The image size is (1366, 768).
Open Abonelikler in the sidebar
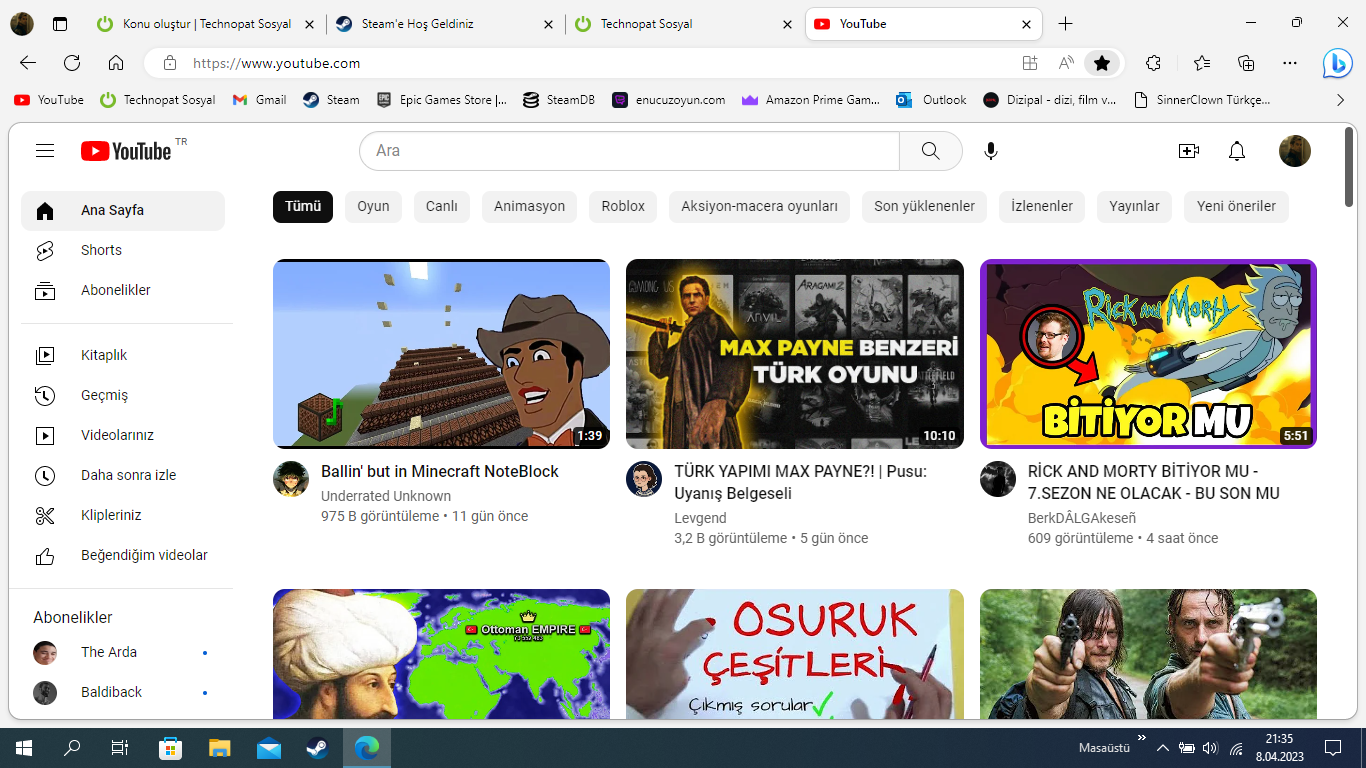tap(123, 291)
